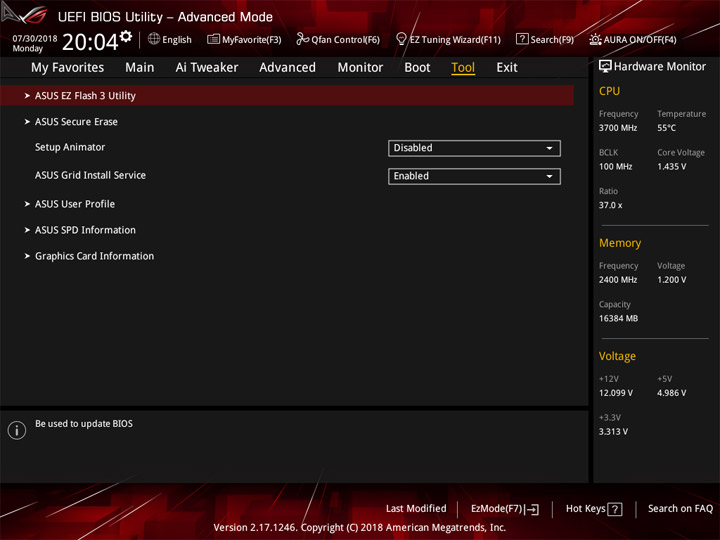The width and height of the screenshot is (720, 540).
Task: Open ASUS EZ Flash 3 Utility
Action: point(287,96)
